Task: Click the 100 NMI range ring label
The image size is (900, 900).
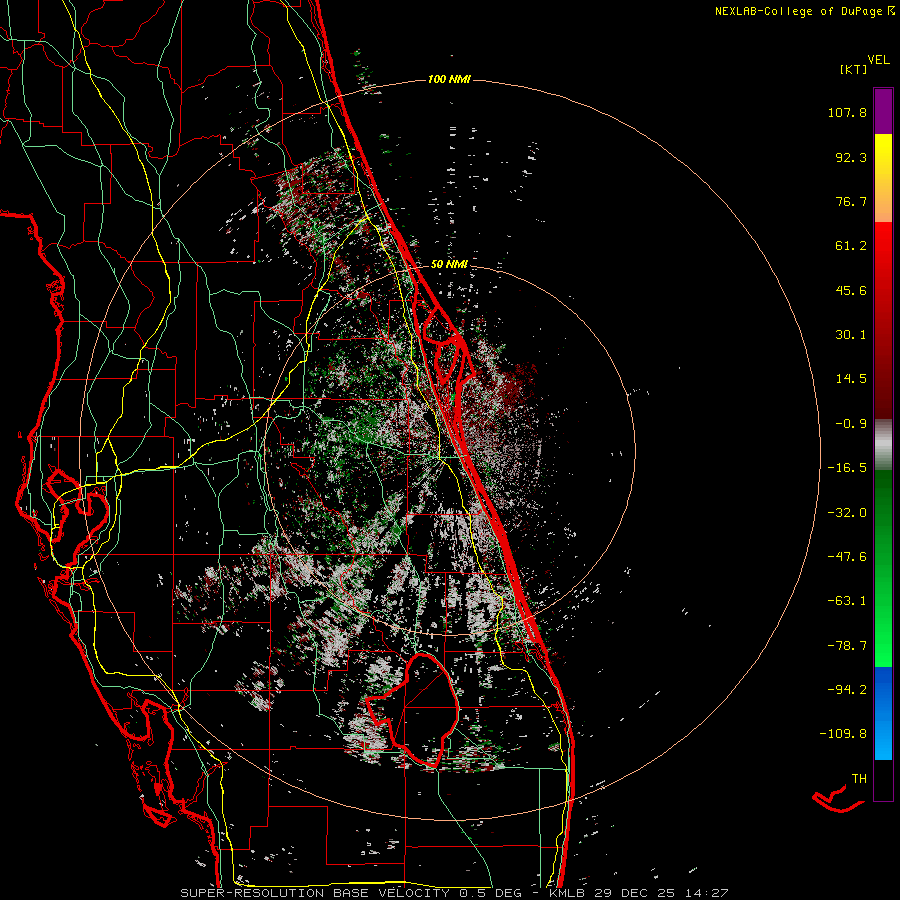Action: click(449, 79)
